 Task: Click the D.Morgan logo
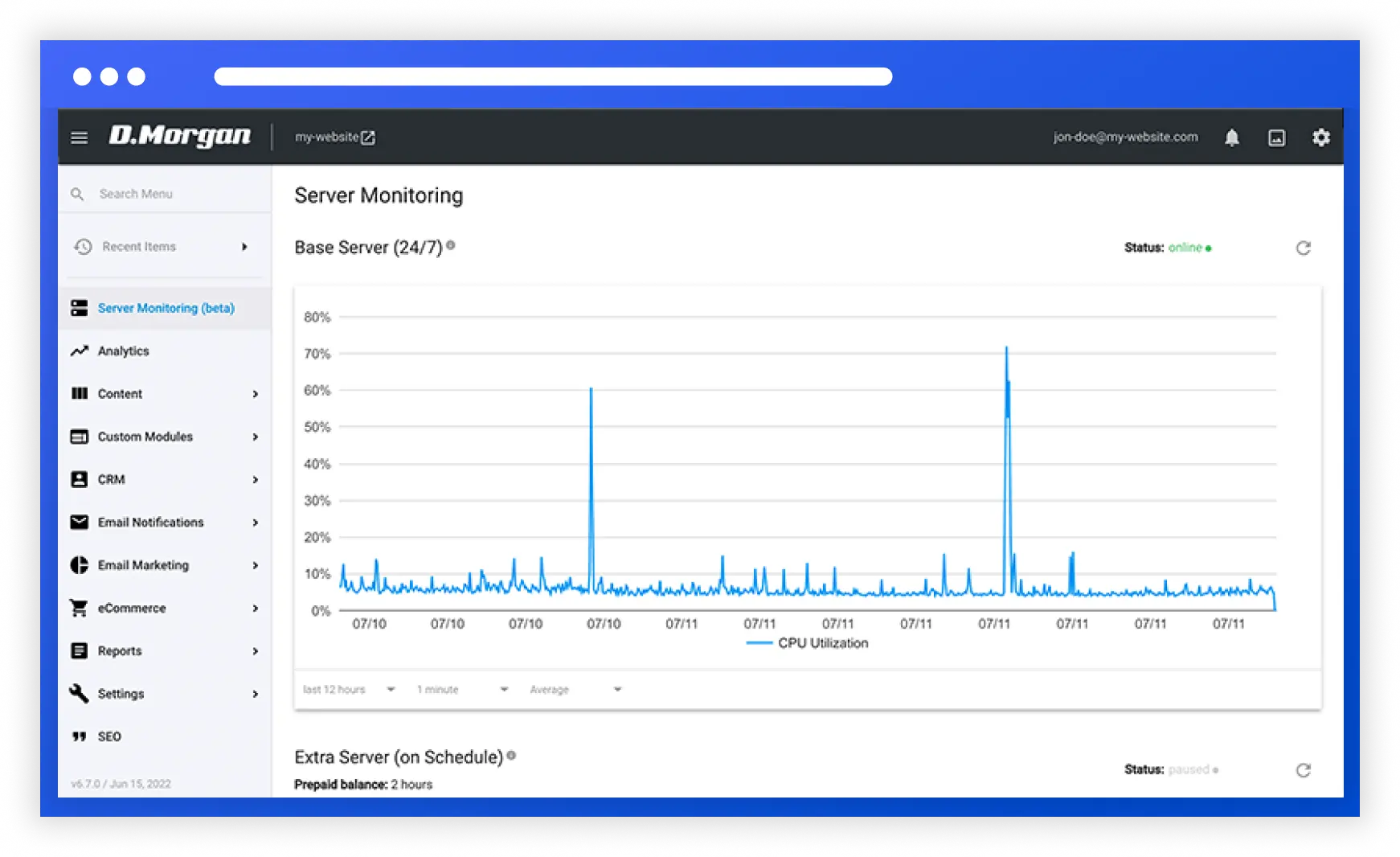point(180,136)
